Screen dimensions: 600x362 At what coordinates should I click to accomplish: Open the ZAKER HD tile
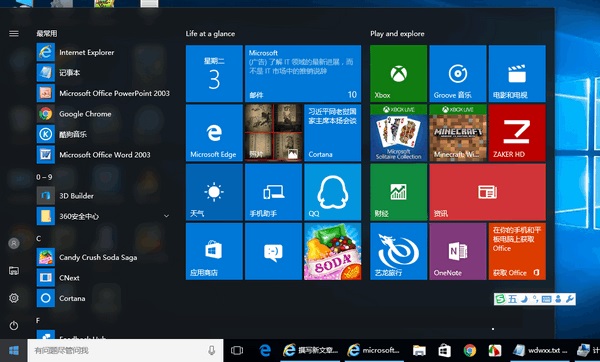517,133
